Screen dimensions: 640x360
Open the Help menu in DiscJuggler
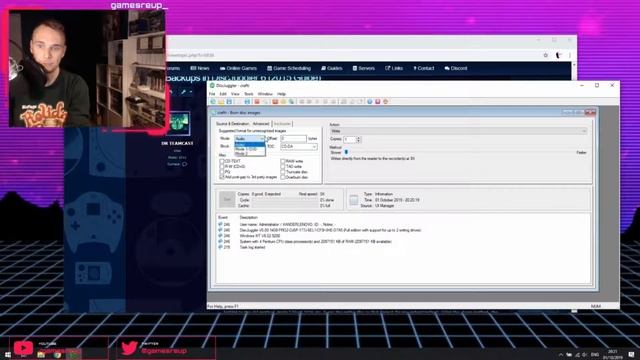282,94
